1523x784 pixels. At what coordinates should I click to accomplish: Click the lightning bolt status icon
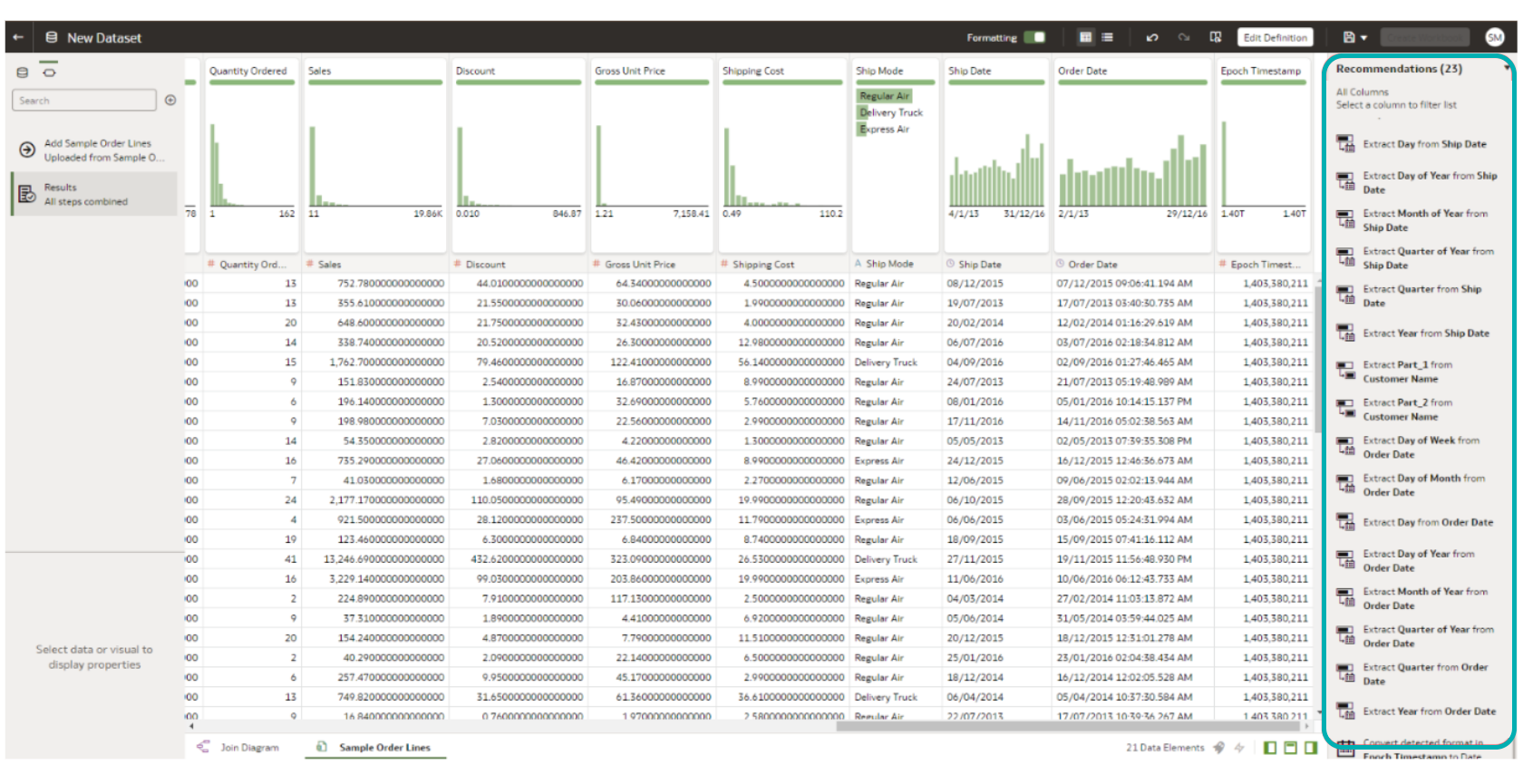pyautogui.click(x=1239, y=747)
